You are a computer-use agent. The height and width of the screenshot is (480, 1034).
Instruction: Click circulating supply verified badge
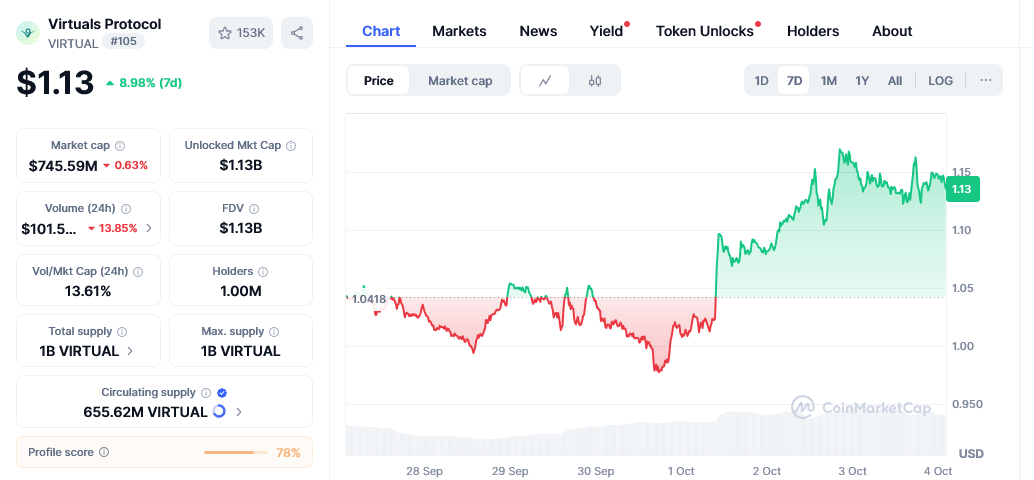(222, 393)
